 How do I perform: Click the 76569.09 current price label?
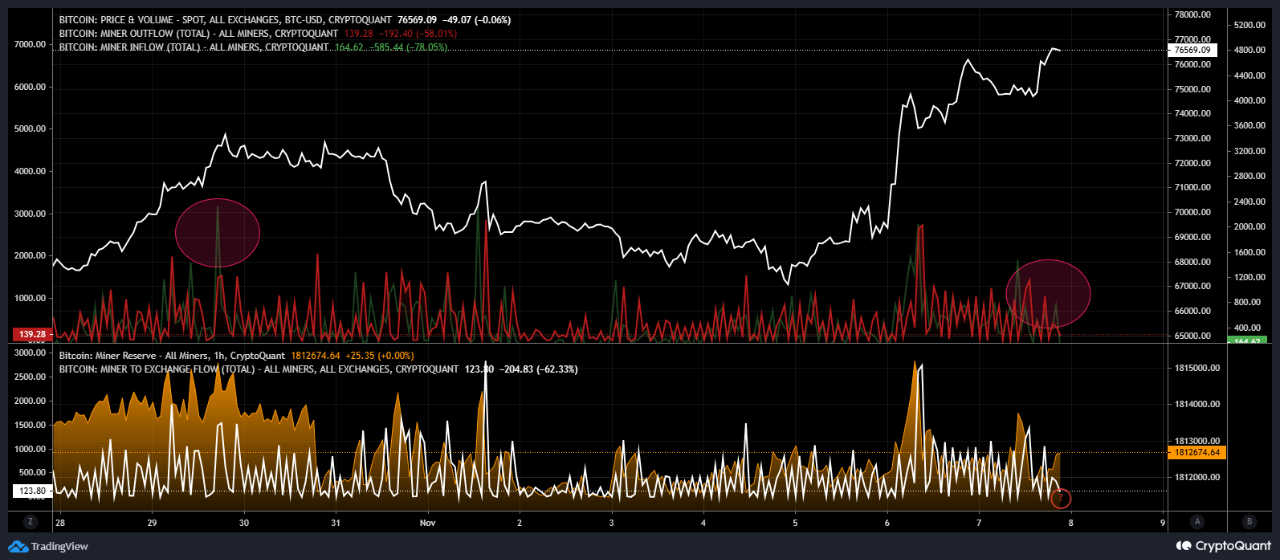[x=1192, y=49]
